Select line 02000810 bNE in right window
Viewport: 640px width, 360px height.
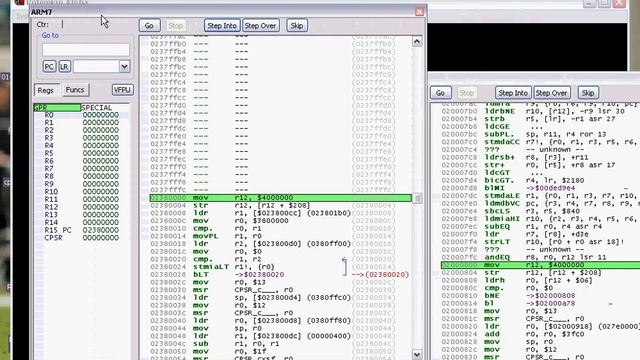(x=540, y=296)
